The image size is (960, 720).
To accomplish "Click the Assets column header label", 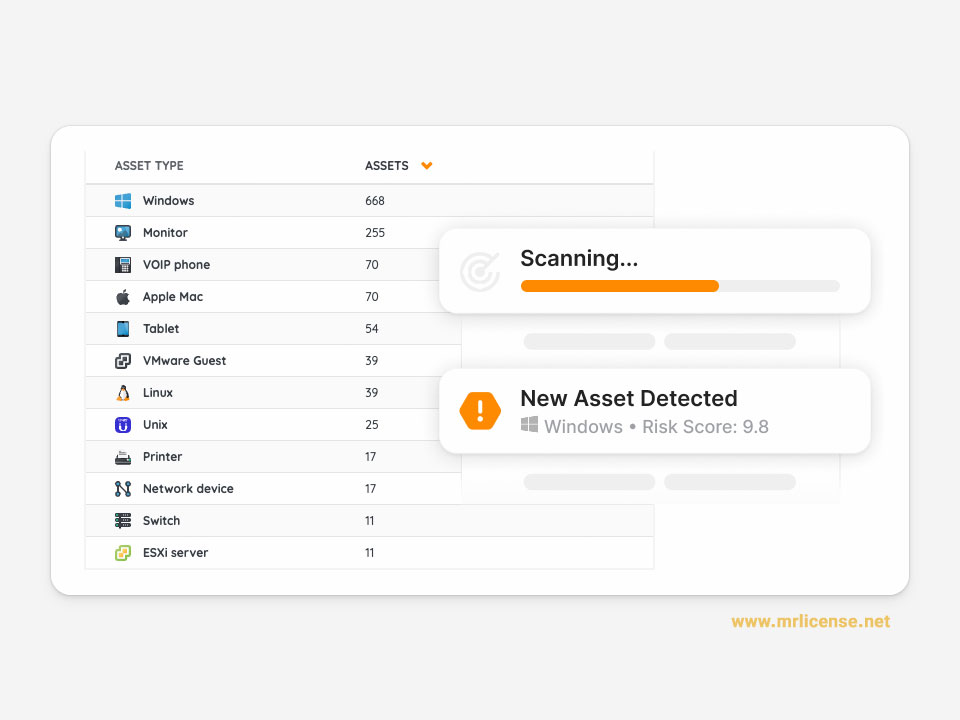I will tap(386, 166).
